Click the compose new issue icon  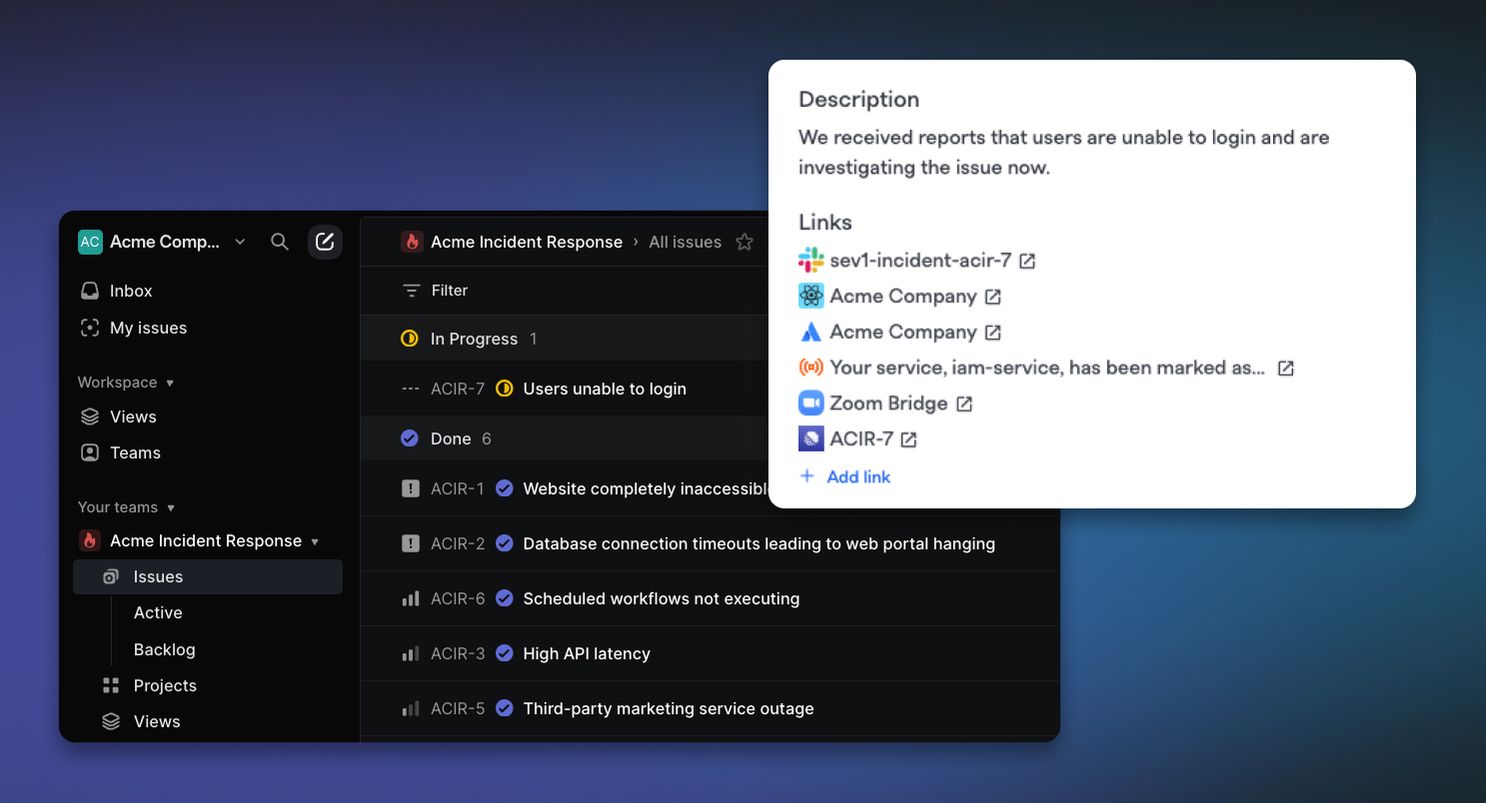click(x=324, y=242)
